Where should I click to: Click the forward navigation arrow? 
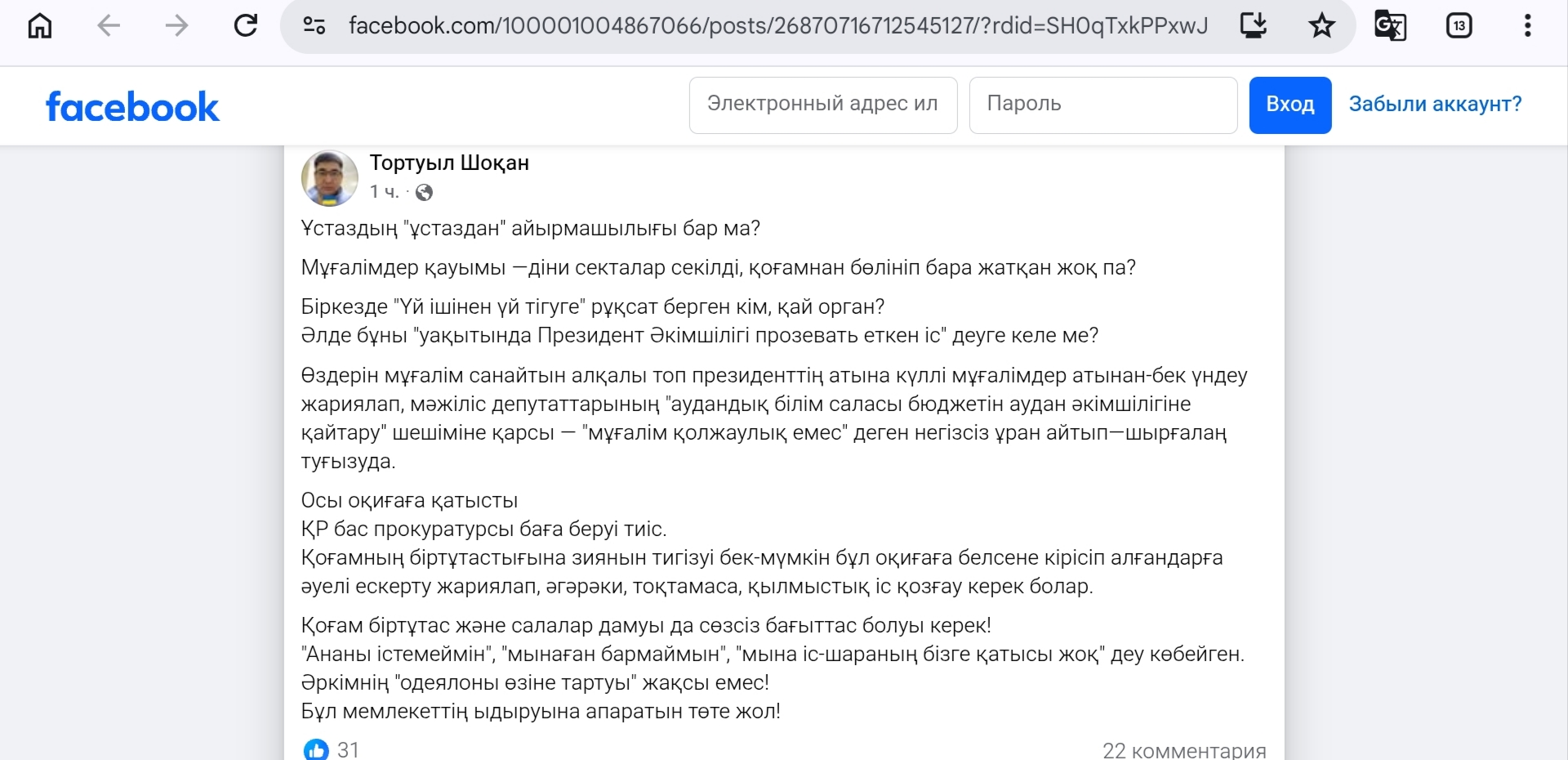(x=176, y=26)
